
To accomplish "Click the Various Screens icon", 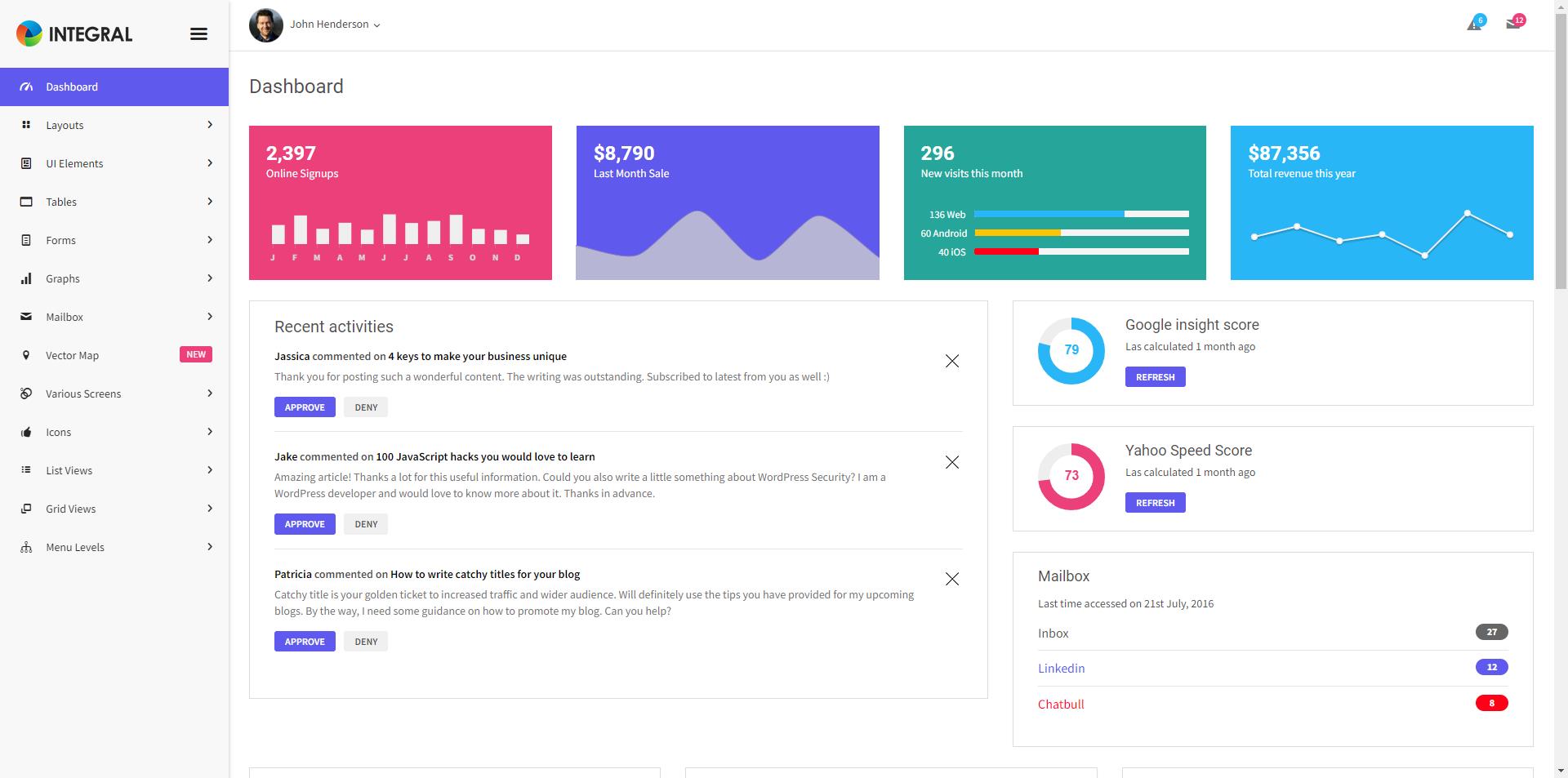I will [x=26, y=393].
